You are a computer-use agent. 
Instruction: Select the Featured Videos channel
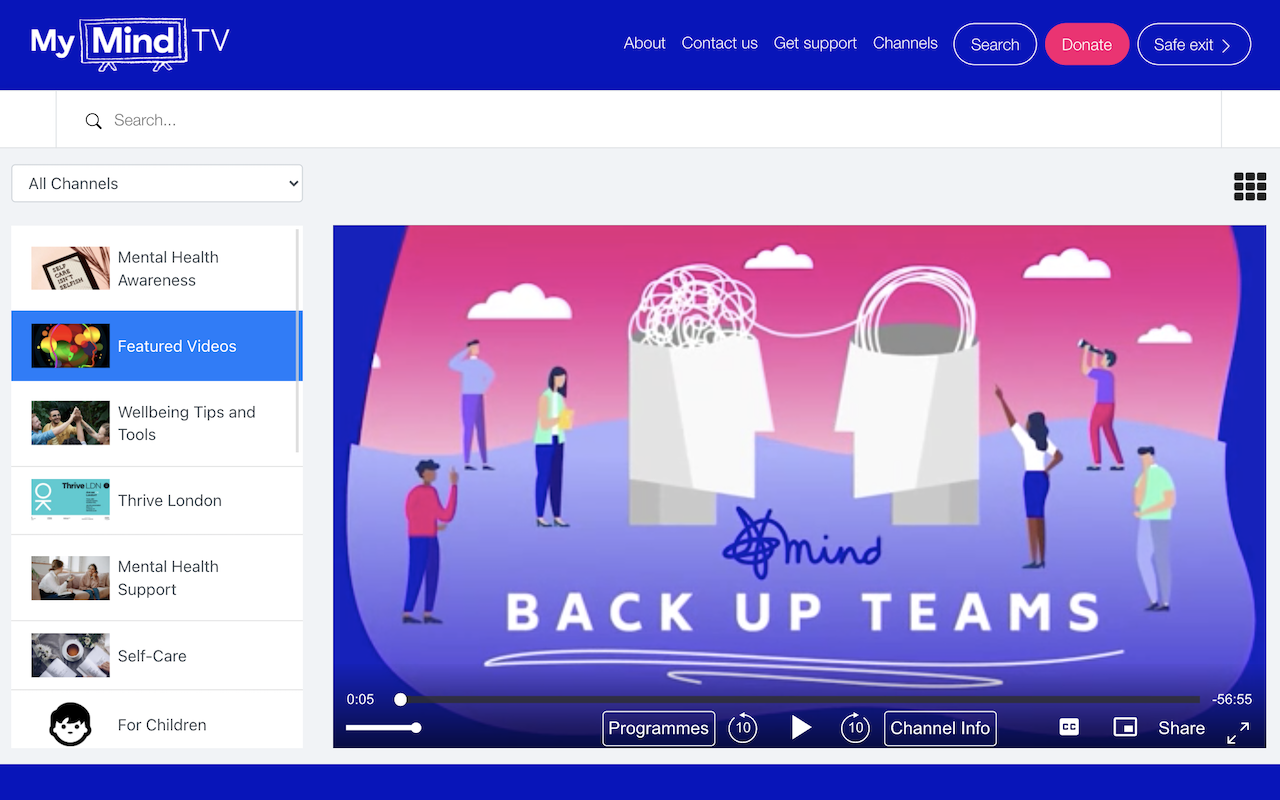point(156,346)
